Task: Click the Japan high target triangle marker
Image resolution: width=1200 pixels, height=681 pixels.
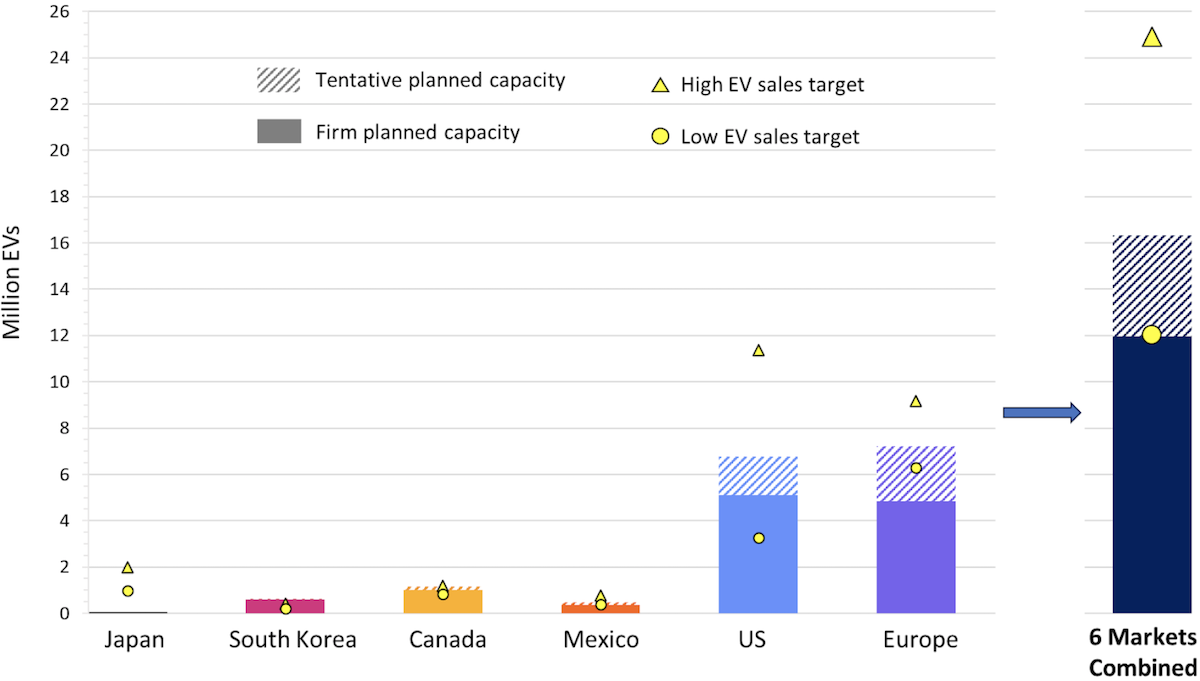Action: (x=128, y=568)
